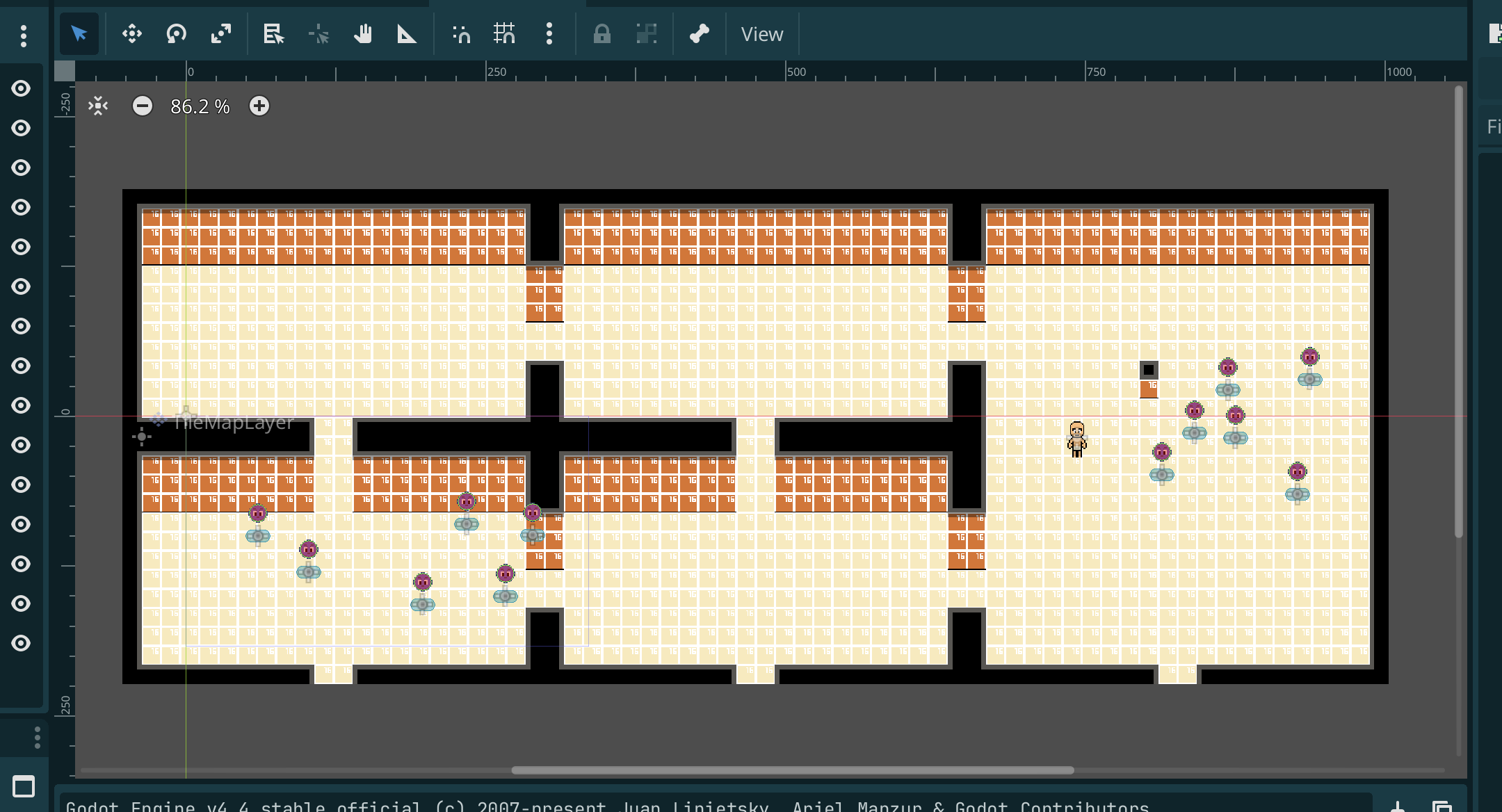Click the viewport vertical scrollbar
This screenshot has height=812, width=1502.
[1458, 311]
